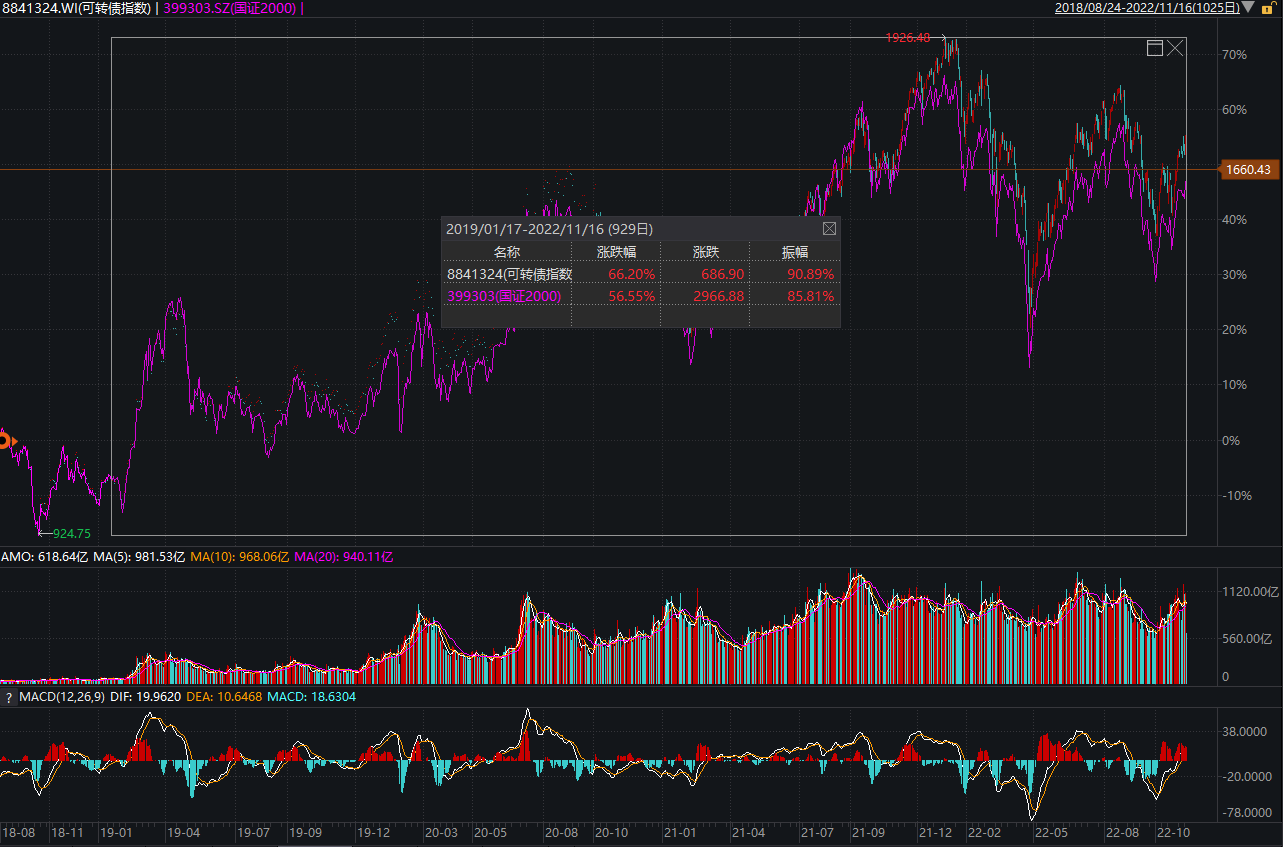Click the 924.75 low price marker
The height and width of the screenshot is (847, 1283).
[x=71, y=534]
